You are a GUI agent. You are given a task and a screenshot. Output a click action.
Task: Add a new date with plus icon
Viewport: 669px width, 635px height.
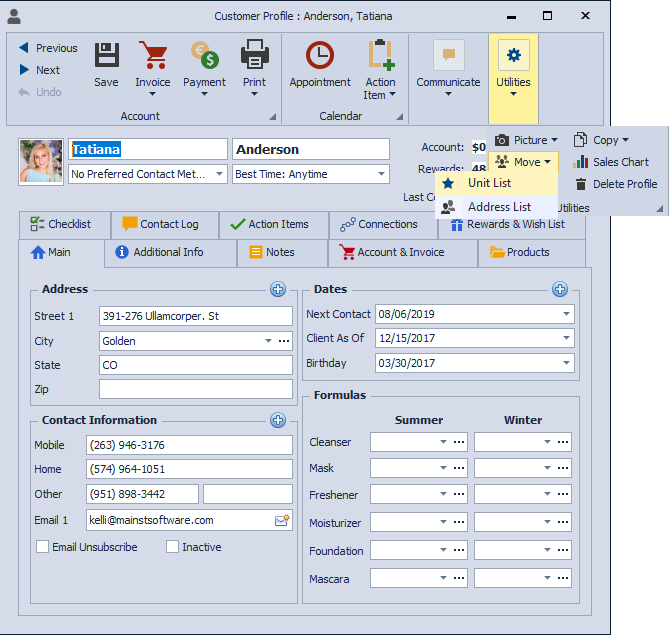(x=560, y=289)
